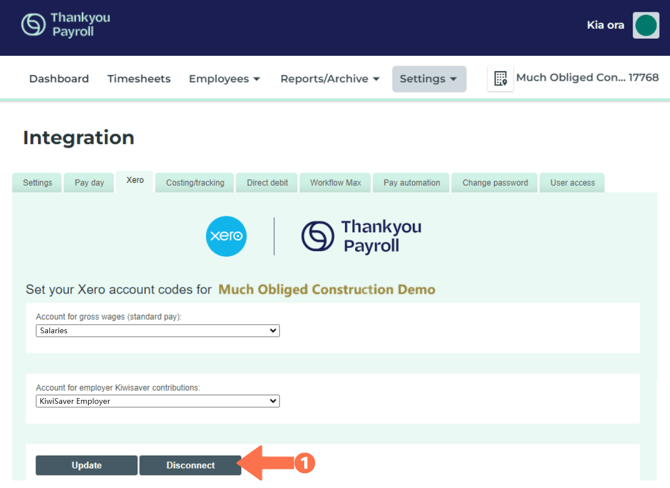Viewport: 670px width, 488px height.
Task: Go to the Dashboard page
Action: [x=59, y=79]
